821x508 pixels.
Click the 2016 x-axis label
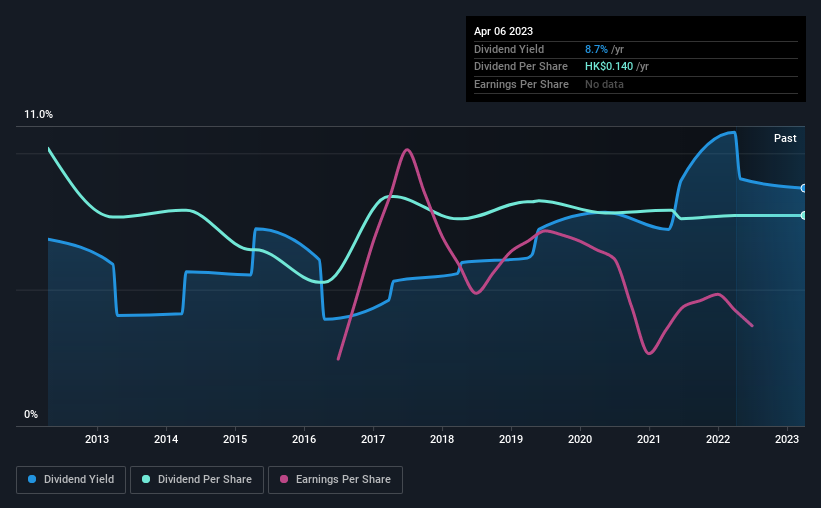pyautogui.click(x=304, y=439)
